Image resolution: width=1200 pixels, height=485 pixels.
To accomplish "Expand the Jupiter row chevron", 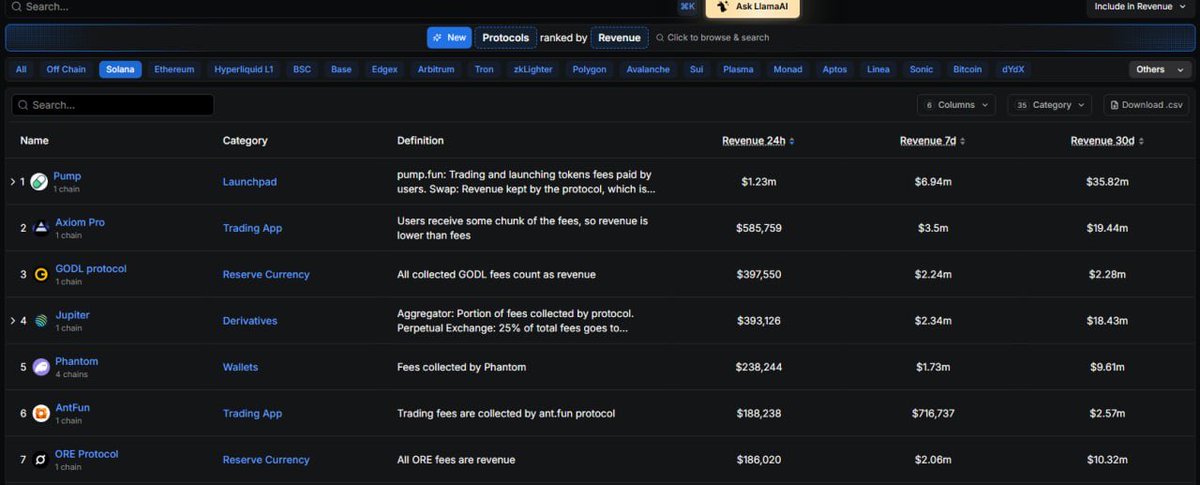I will 13,321.
